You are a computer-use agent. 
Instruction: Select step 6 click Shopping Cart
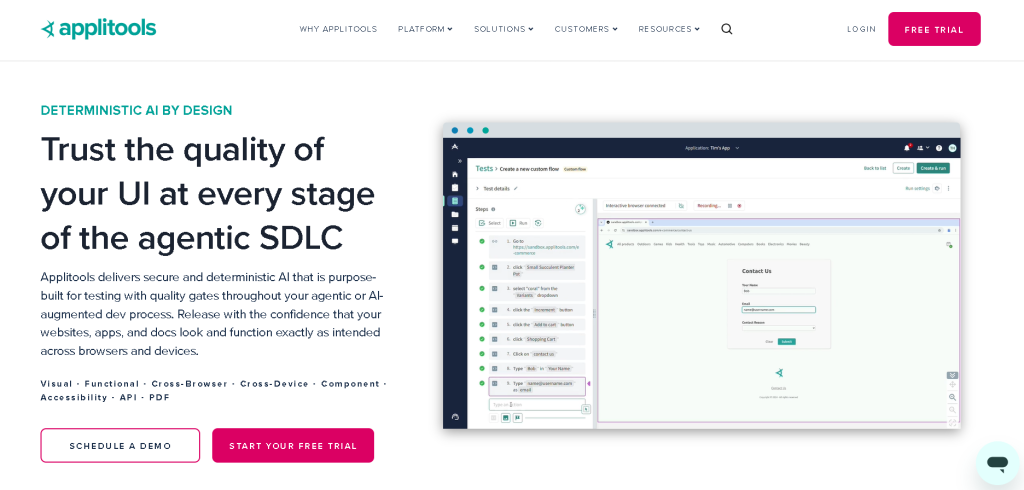tap(537, 339)
